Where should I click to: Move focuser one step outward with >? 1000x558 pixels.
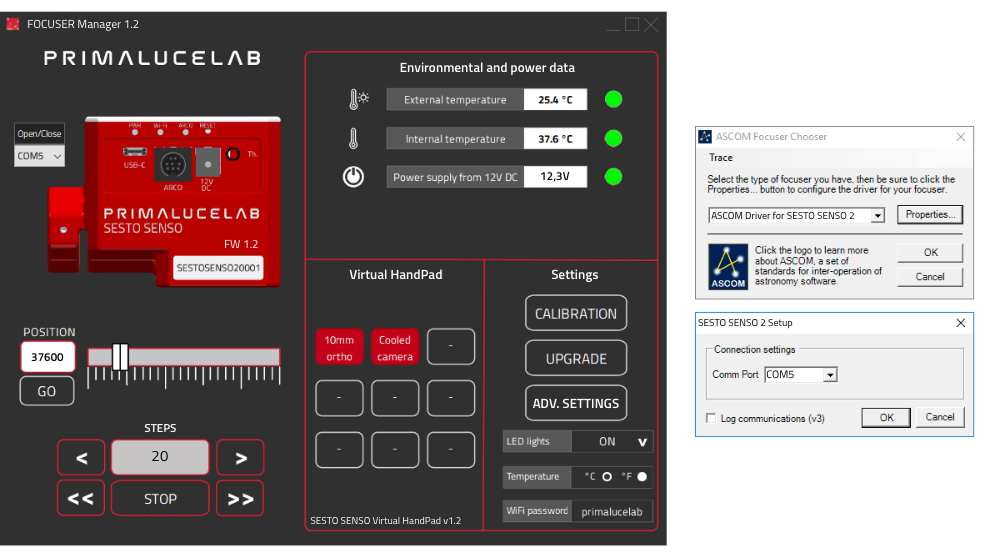pyautogui.click(x=240, y=457)
